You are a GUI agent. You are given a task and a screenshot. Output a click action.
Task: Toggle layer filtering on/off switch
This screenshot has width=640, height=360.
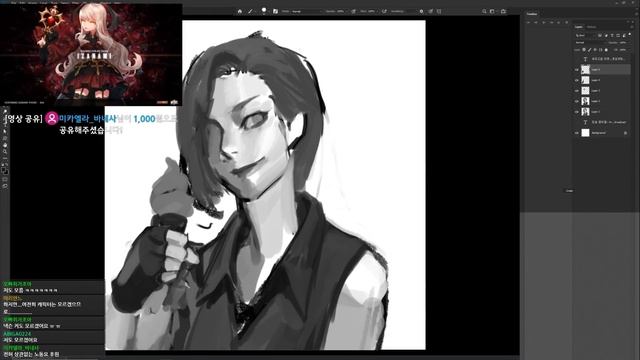click(630, 34)
